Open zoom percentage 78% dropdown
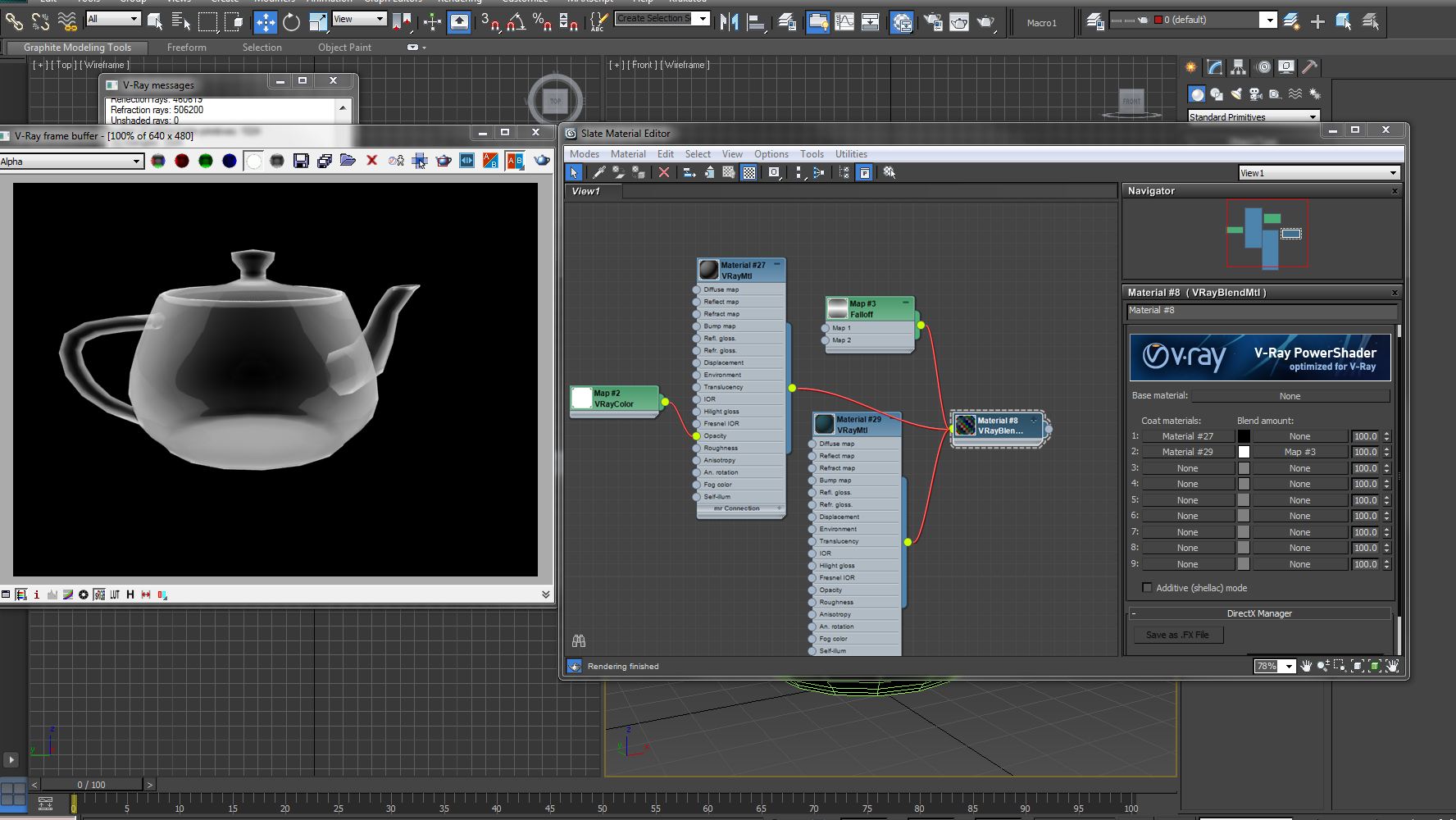Image resolution: width=1456 pixels, height=820 pixels. (x=1289, y=666)
